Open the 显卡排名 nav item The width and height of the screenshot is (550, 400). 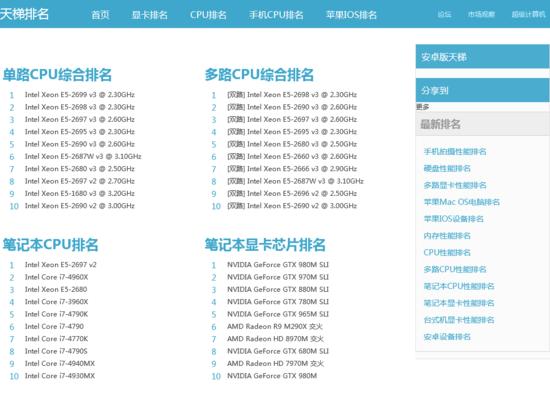click(x=150, y=15)
